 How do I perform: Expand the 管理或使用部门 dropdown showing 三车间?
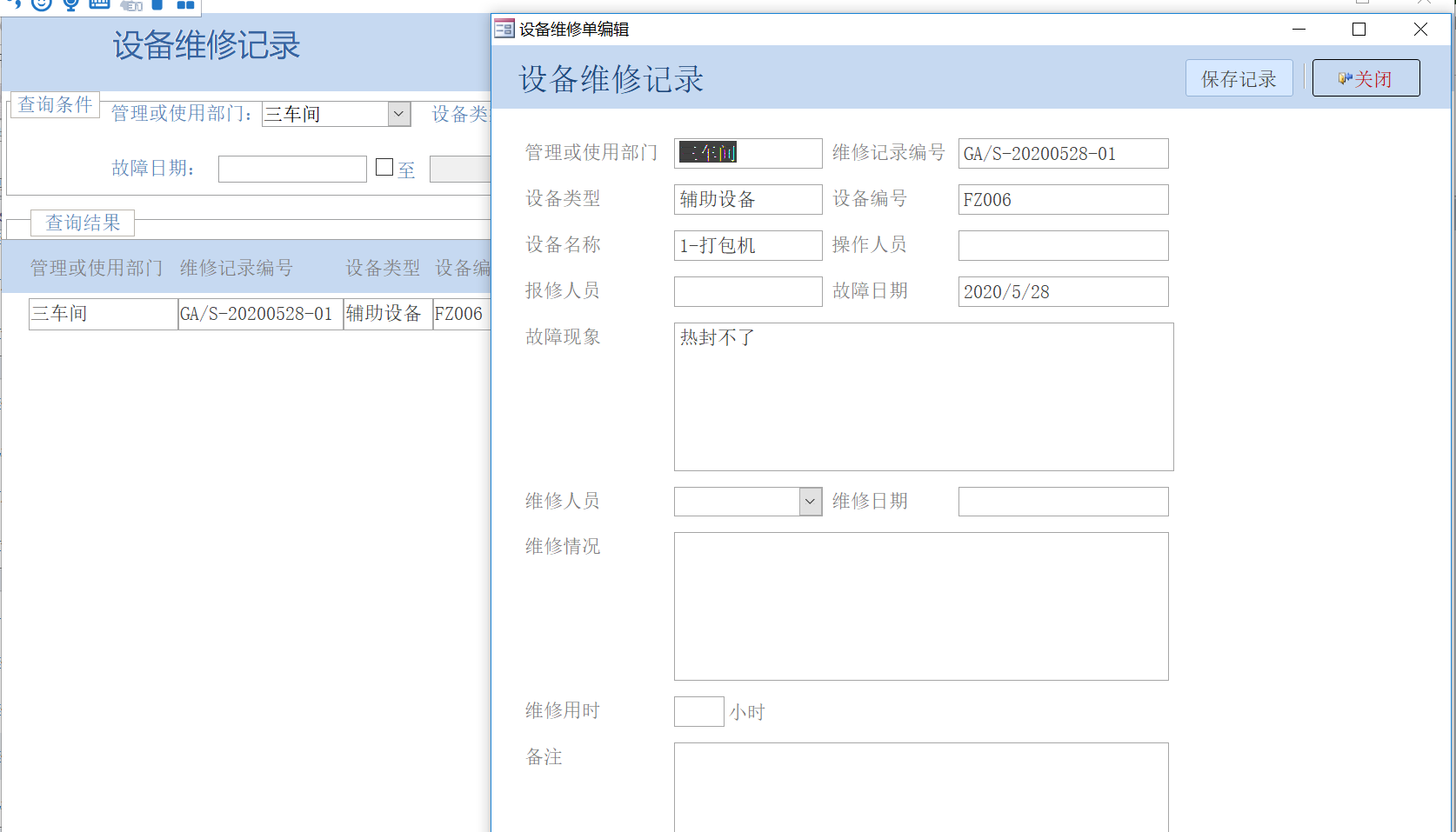click(399, 114)
